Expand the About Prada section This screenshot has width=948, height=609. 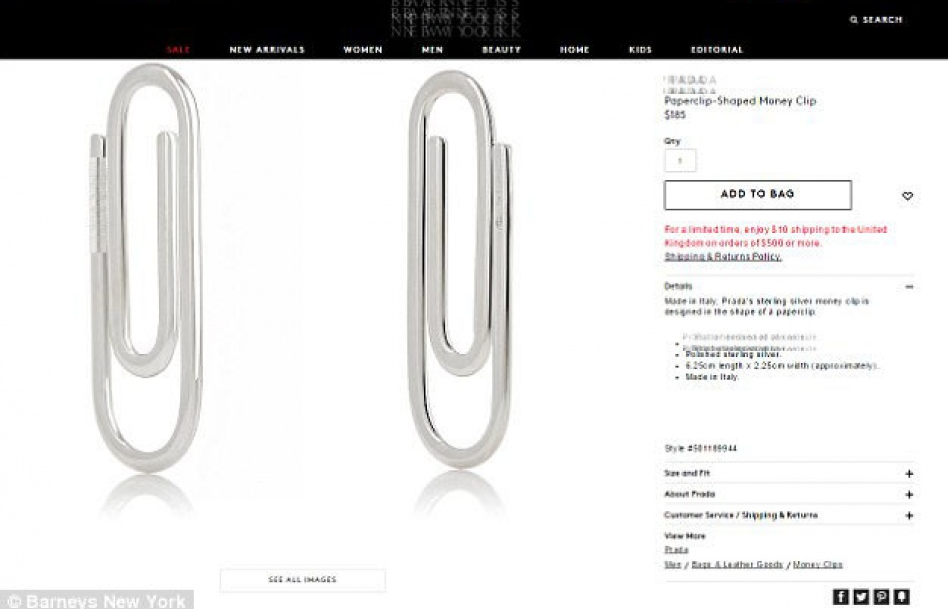tap(909, 495)
